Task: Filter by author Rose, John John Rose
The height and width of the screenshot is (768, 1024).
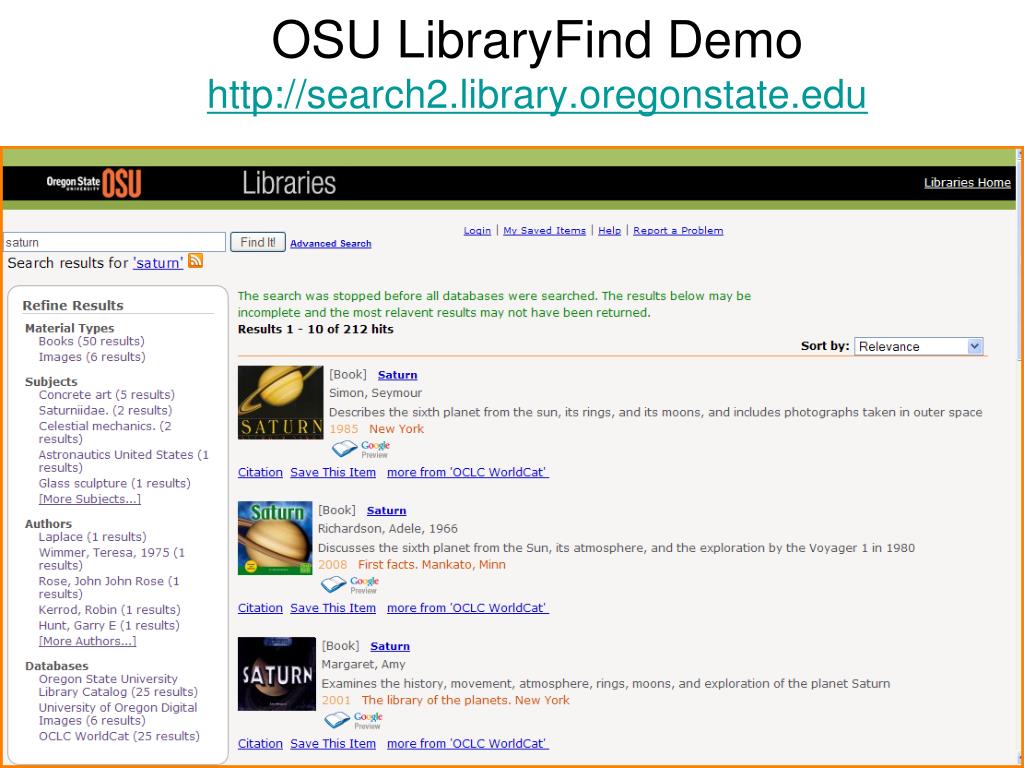Action: coord(109,588)
